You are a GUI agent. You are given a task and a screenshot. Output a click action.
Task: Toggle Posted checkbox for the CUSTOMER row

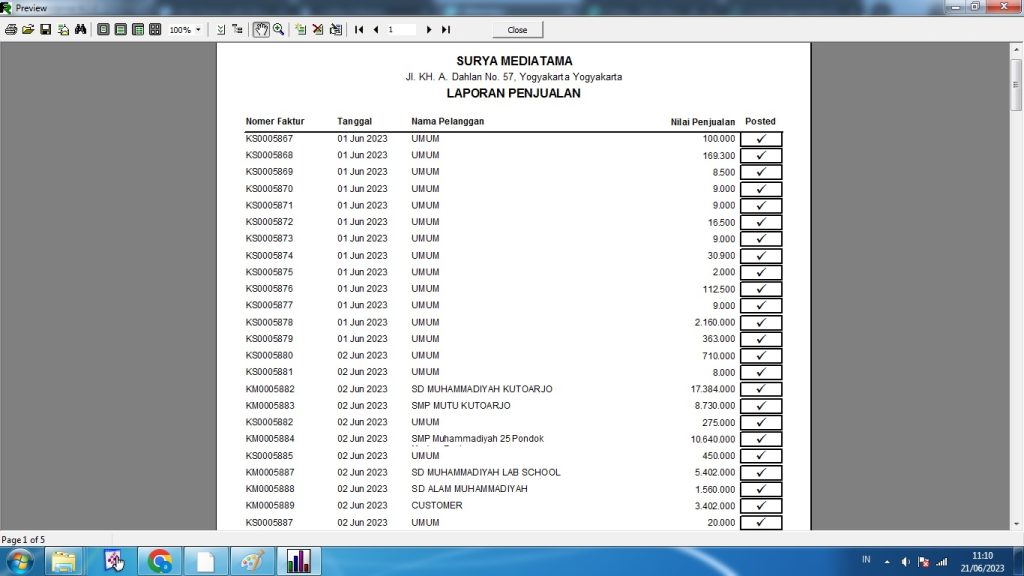(761, 506)
